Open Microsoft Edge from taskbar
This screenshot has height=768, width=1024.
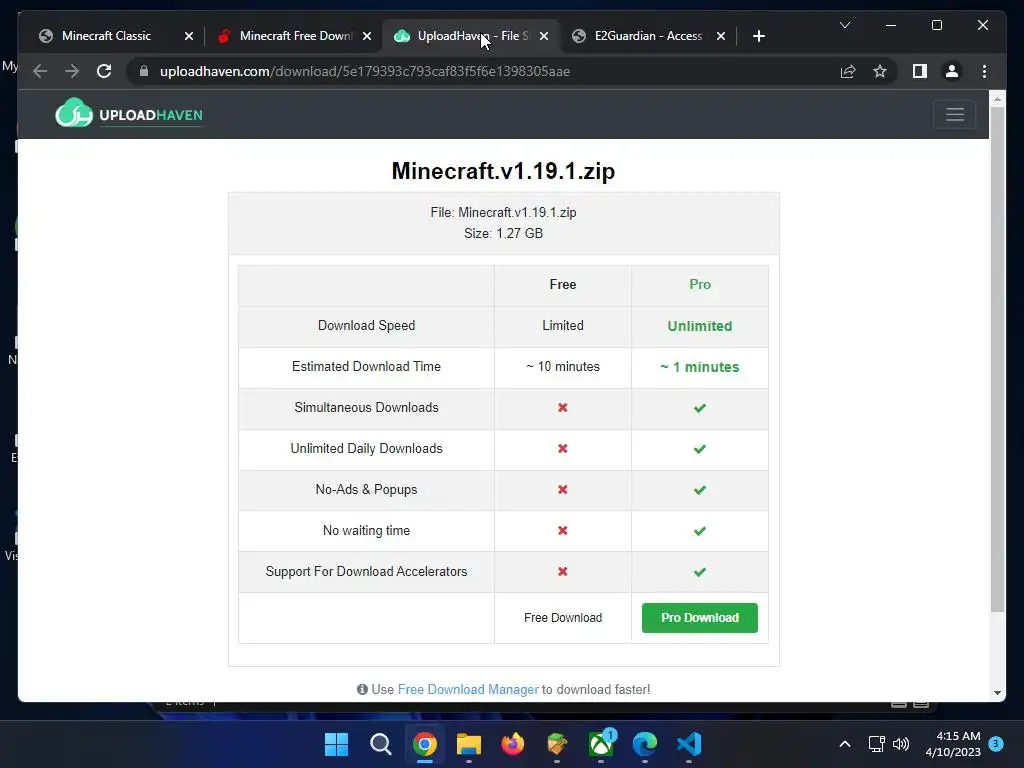[x=645, y=744]
